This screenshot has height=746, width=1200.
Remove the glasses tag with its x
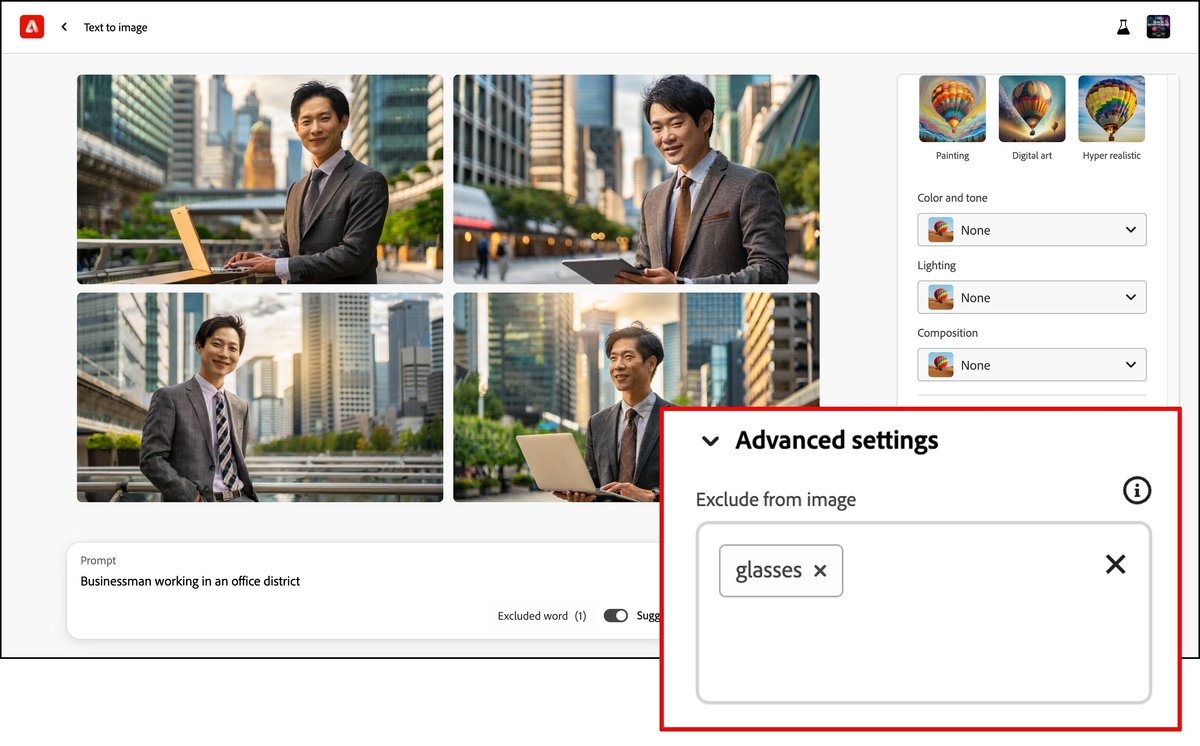[x=820, y=571]
